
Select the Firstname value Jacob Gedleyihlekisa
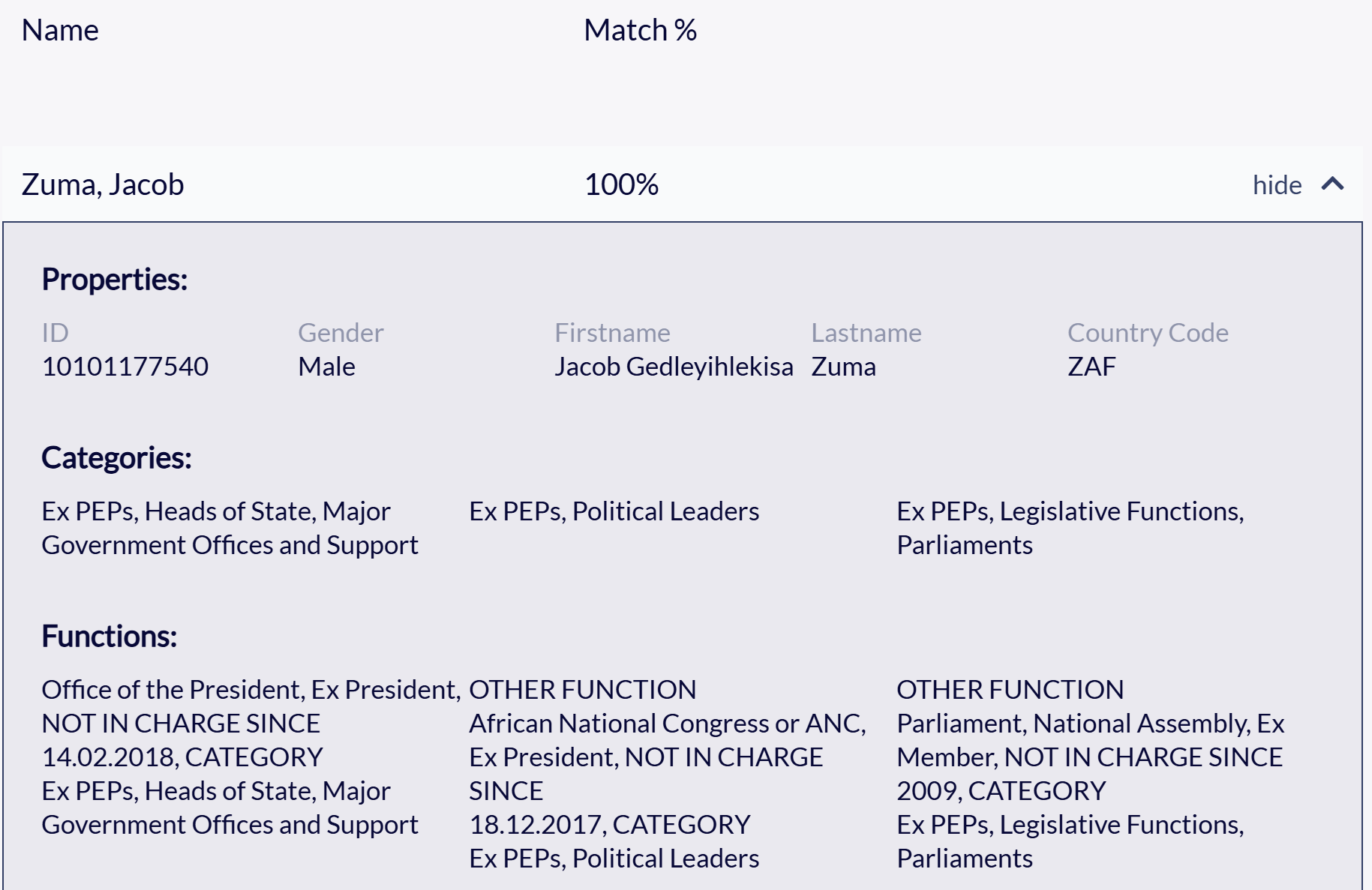[674, 367]
